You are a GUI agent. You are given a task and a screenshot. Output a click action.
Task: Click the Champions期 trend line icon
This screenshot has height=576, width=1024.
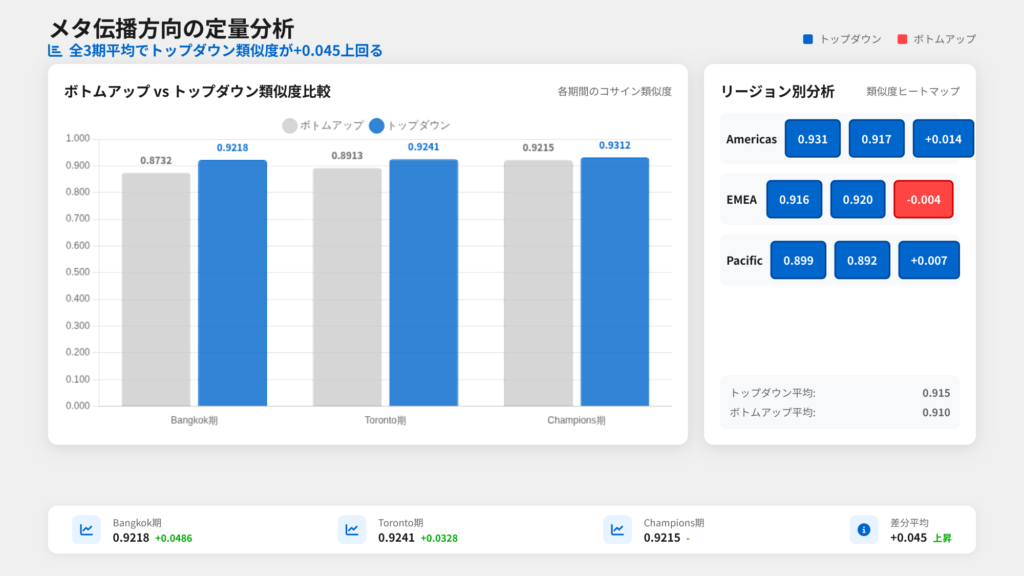pyautogui.click(x=617, y=530)
